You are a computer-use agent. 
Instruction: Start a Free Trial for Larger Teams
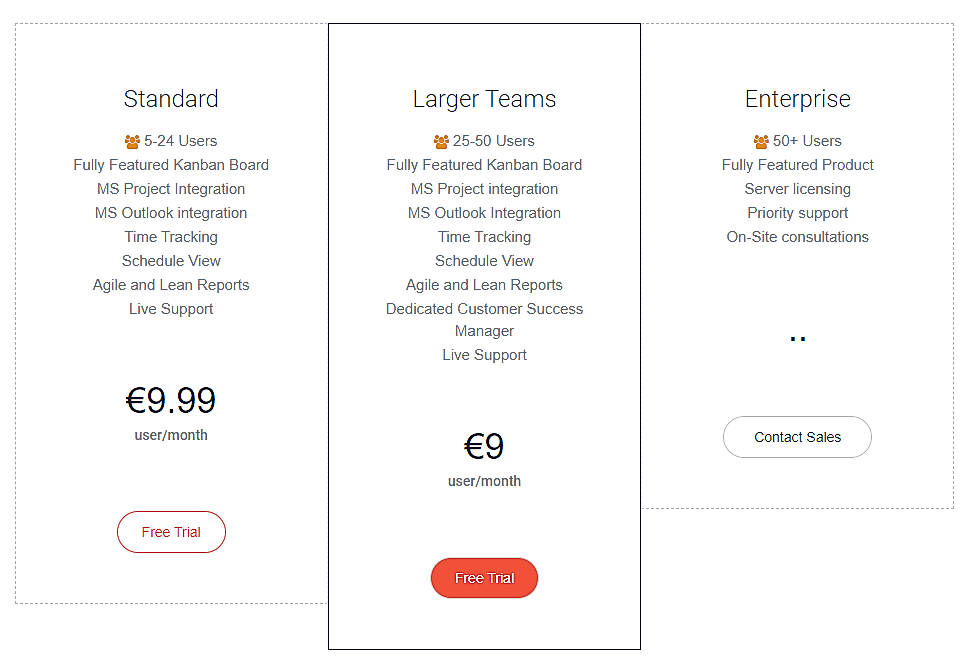coord(484,578)
